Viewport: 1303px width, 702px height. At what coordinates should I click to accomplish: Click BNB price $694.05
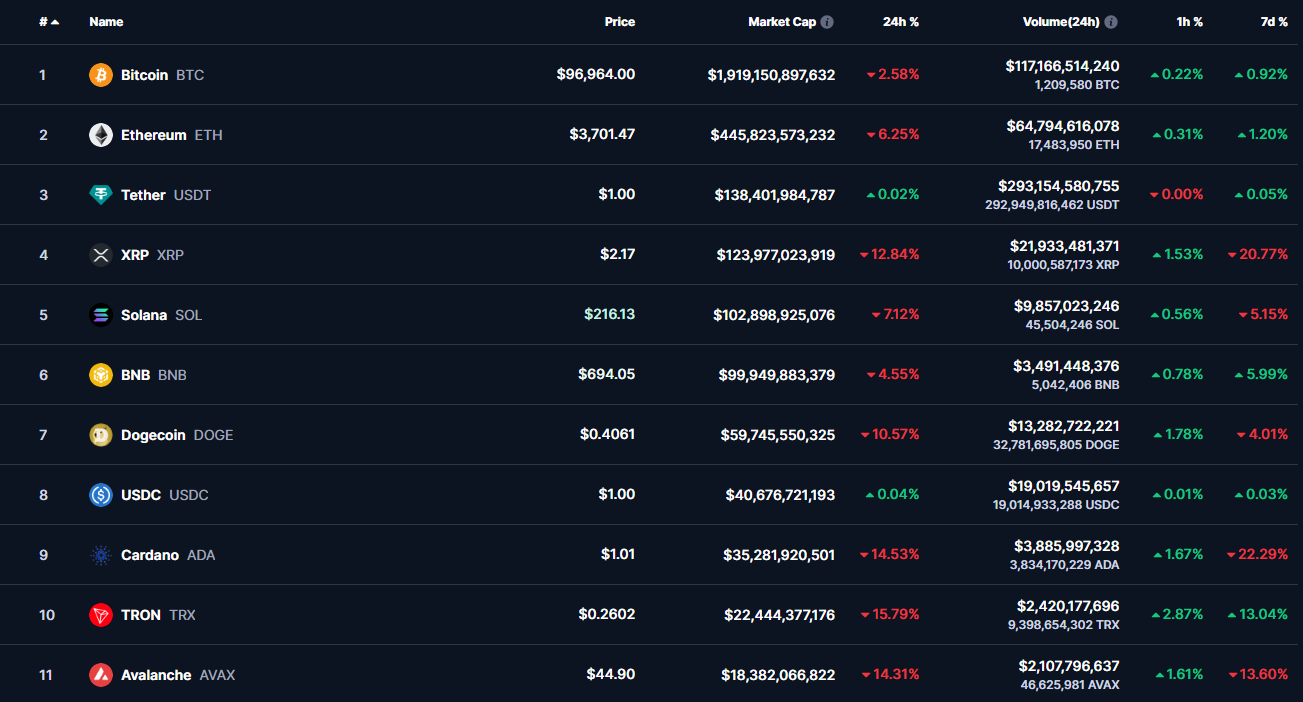(607, 374)
